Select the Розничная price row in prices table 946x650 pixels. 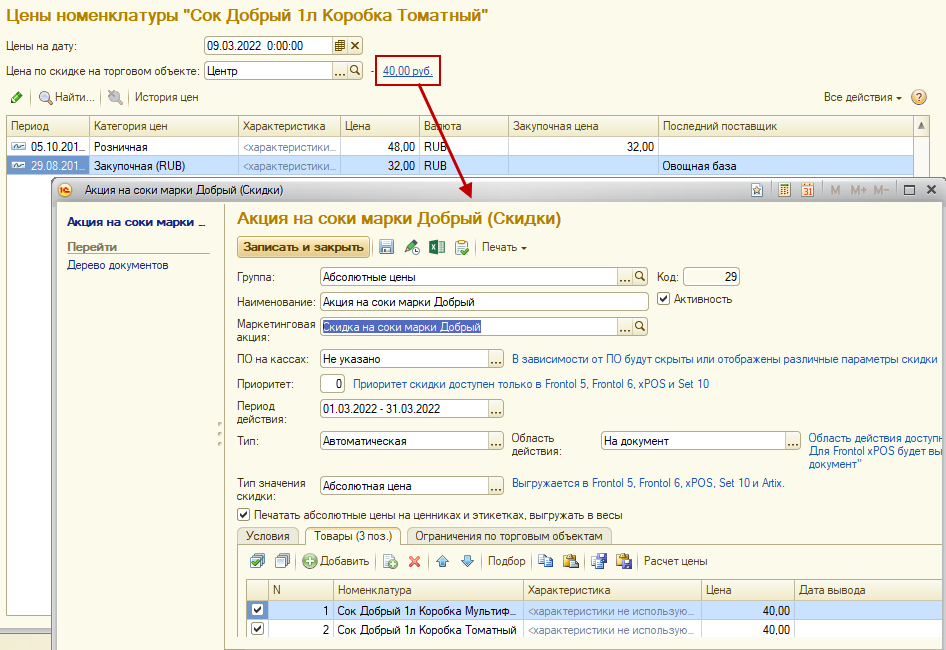(x=460, y=147)
